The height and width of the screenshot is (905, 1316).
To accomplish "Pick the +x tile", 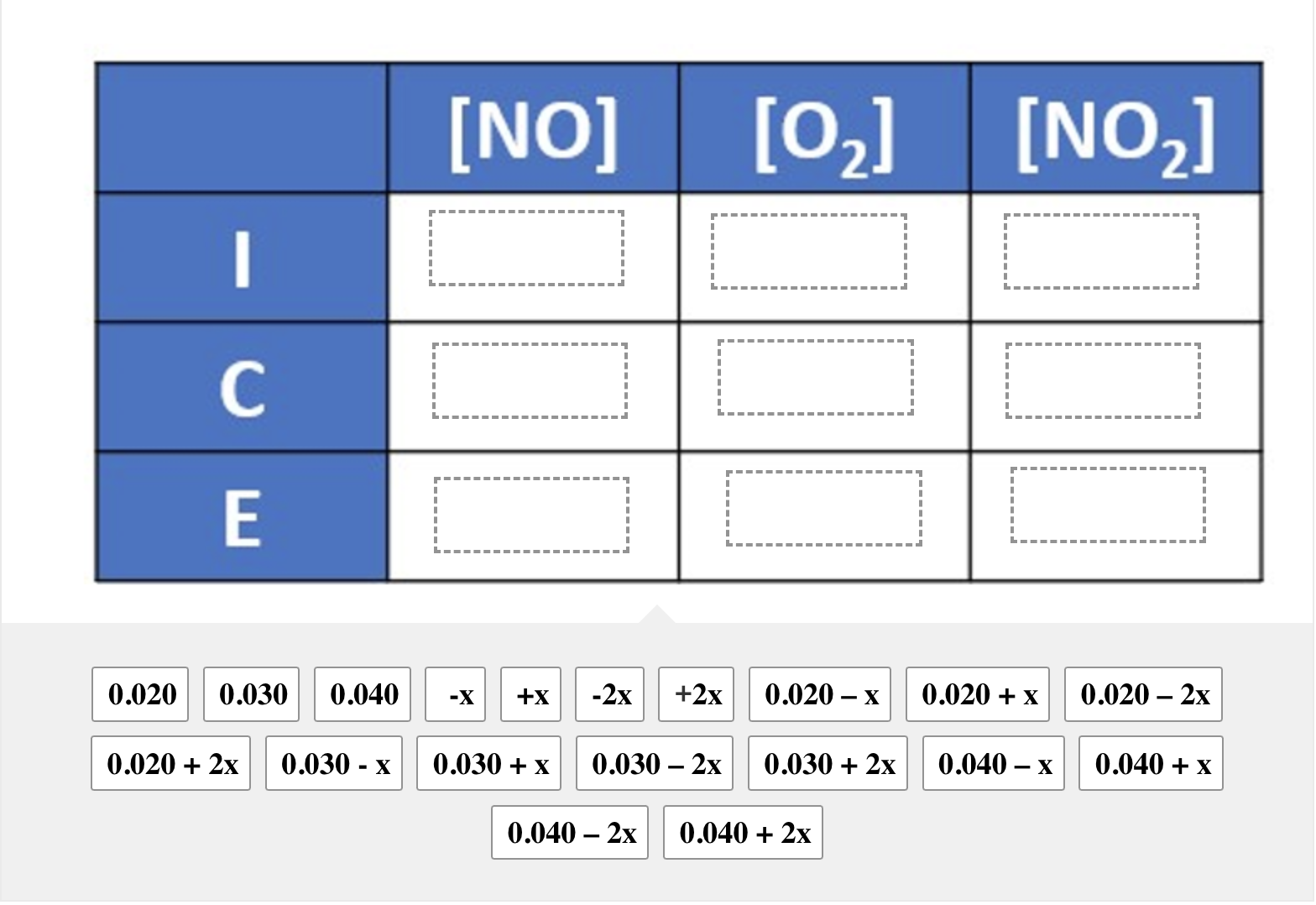I will click(531, 694).
